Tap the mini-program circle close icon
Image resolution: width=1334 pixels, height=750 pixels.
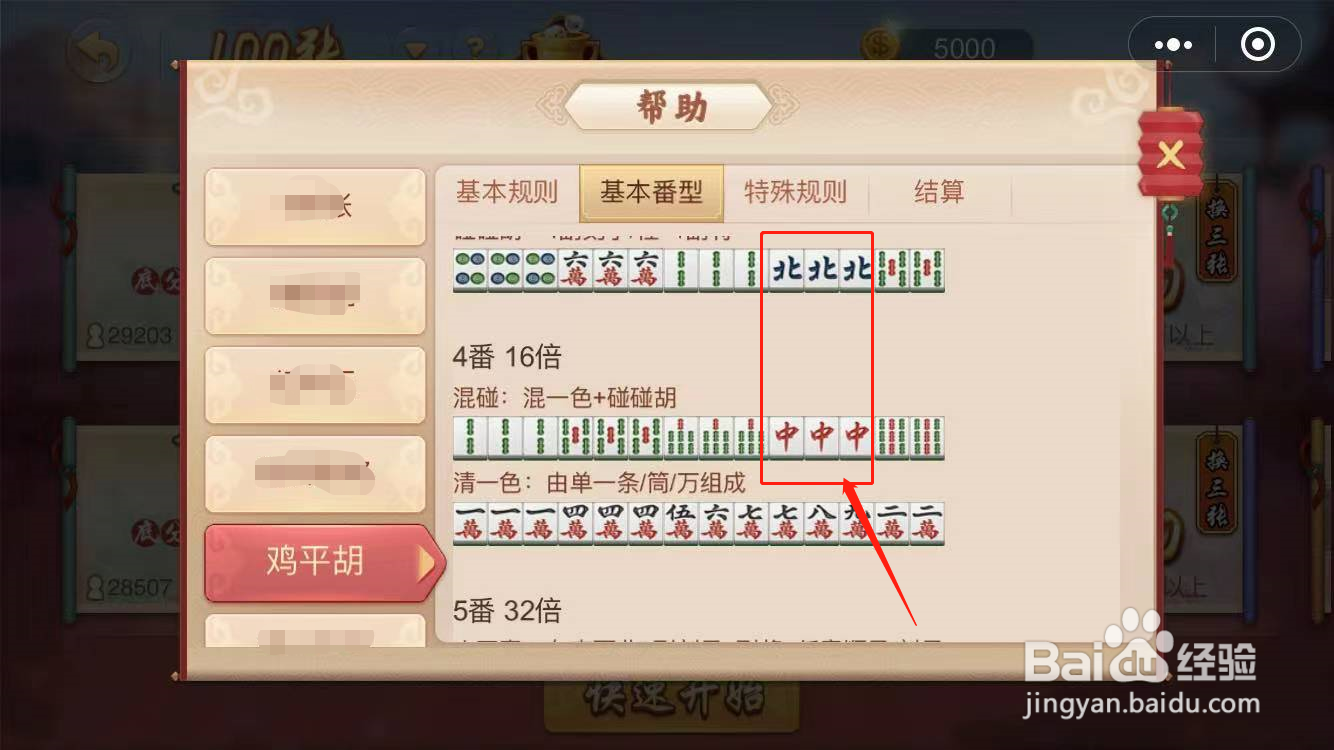click(x=1257, y=45)
